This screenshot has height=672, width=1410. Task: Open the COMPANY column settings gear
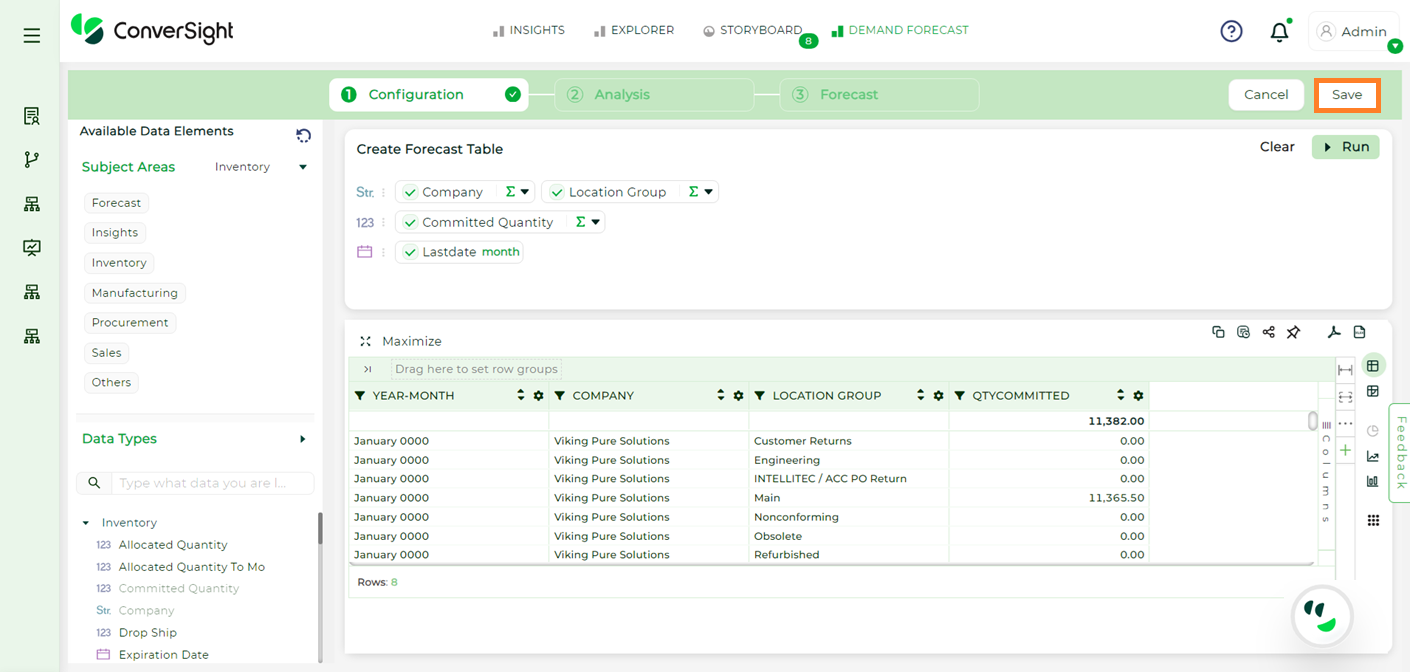[738, 396]
